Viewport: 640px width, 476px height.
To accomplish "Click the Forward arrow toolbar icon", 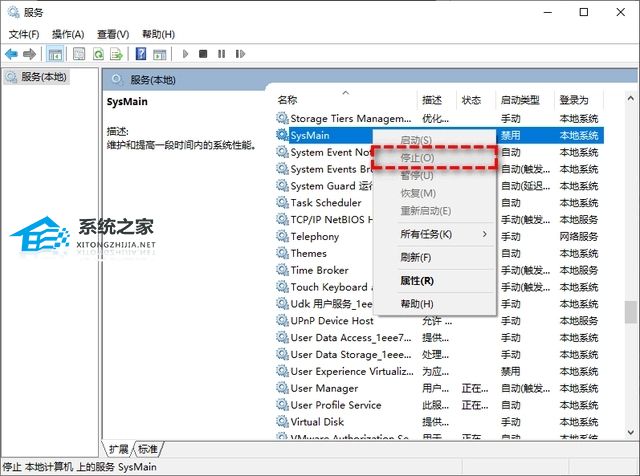I will (x=29, y=54).
